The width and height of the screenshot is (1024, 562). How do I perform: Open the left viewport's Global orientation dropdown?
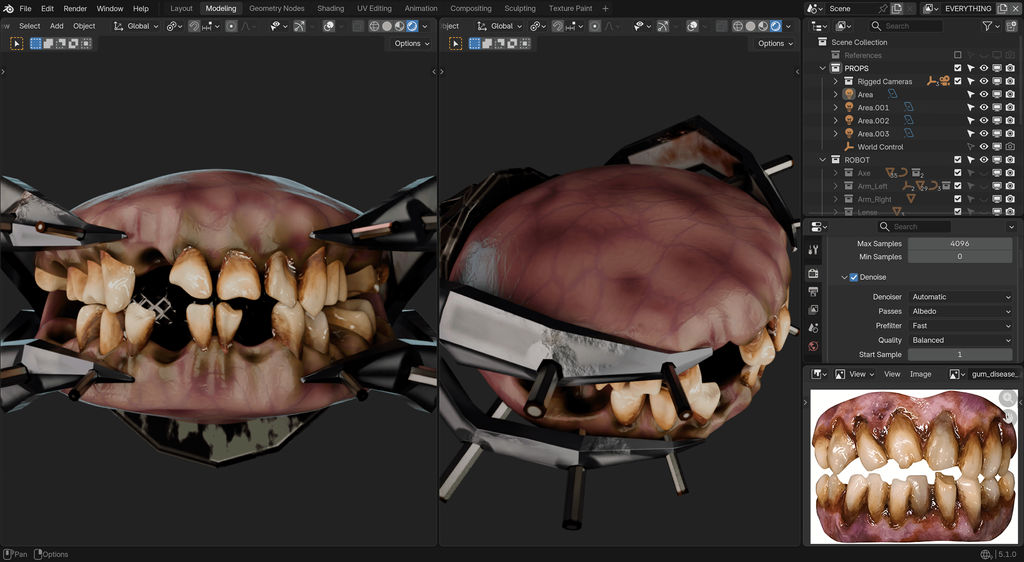click(136, 26)
